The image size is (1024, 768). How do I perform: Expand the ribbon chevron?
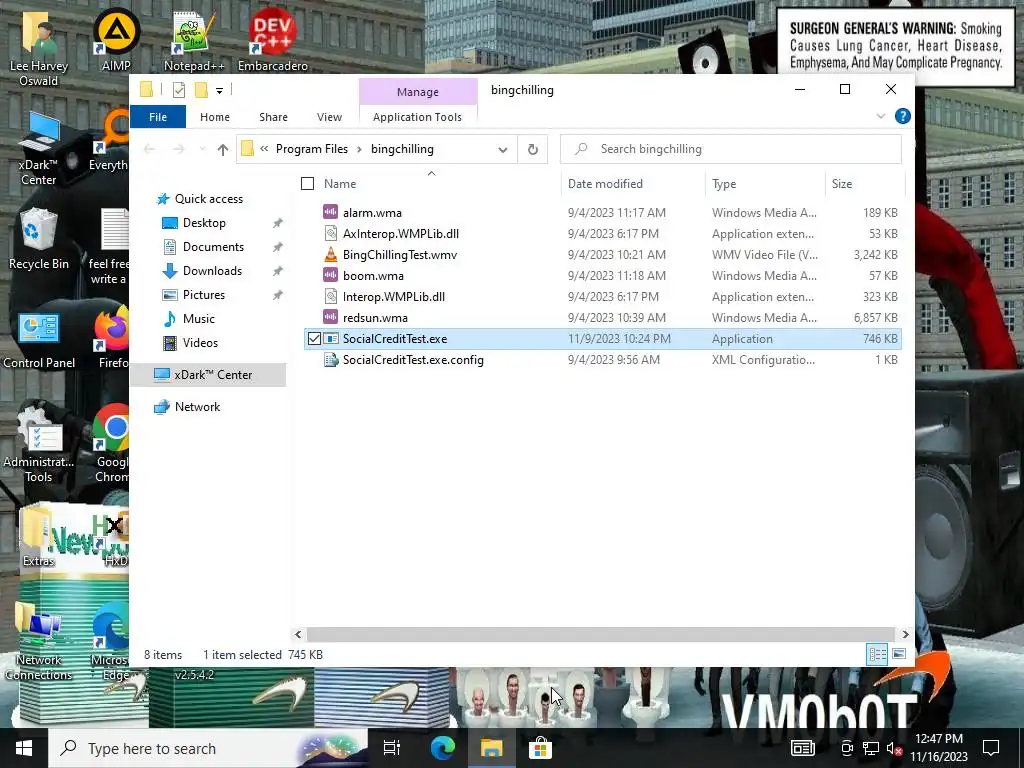880,116
